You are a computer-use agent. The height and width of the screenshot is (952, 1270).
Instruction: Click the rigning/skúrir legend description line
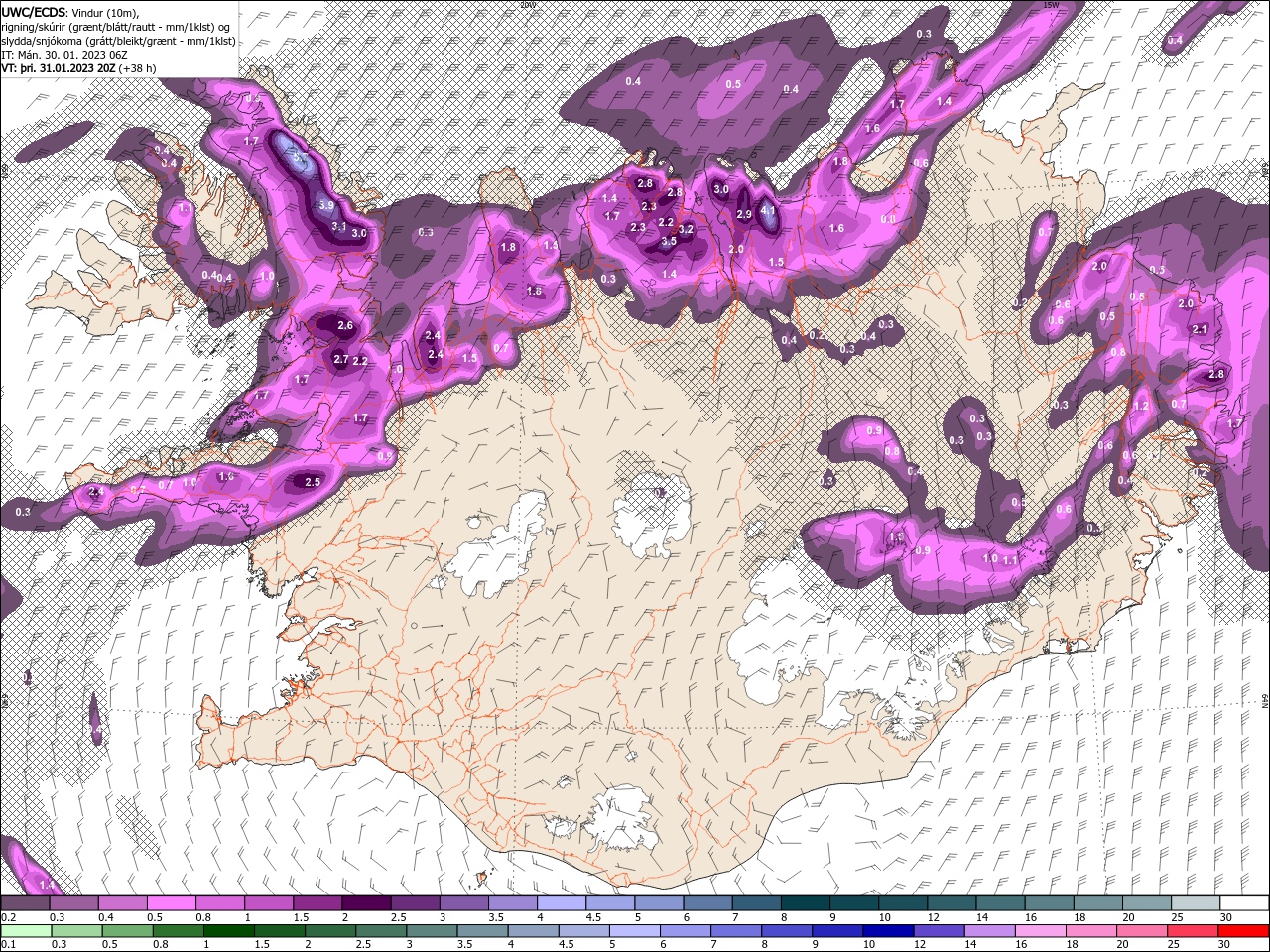click(117, 27)
